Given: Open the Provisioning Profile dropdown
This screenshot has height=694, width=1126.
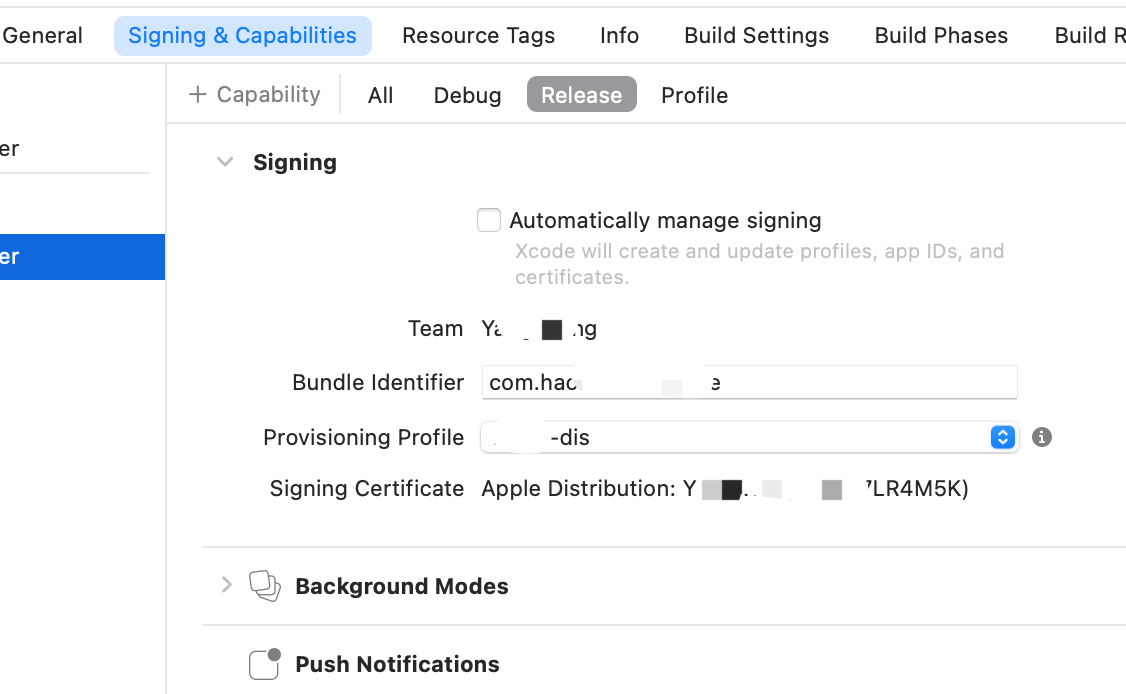Looking at the screenshot, I should point(750,437).
